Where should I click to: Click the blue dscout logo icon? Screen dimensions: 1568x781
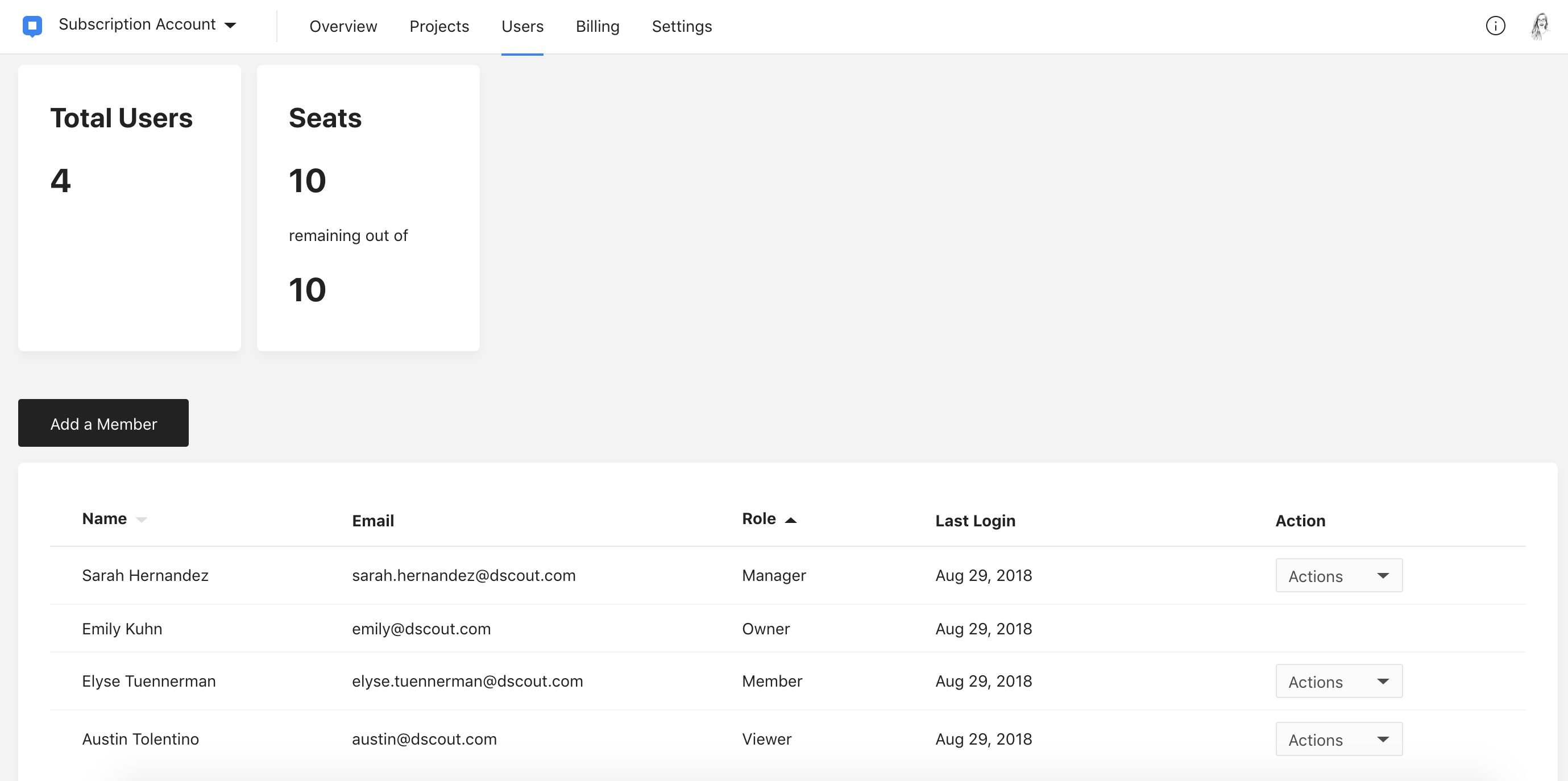coord(32,26)
